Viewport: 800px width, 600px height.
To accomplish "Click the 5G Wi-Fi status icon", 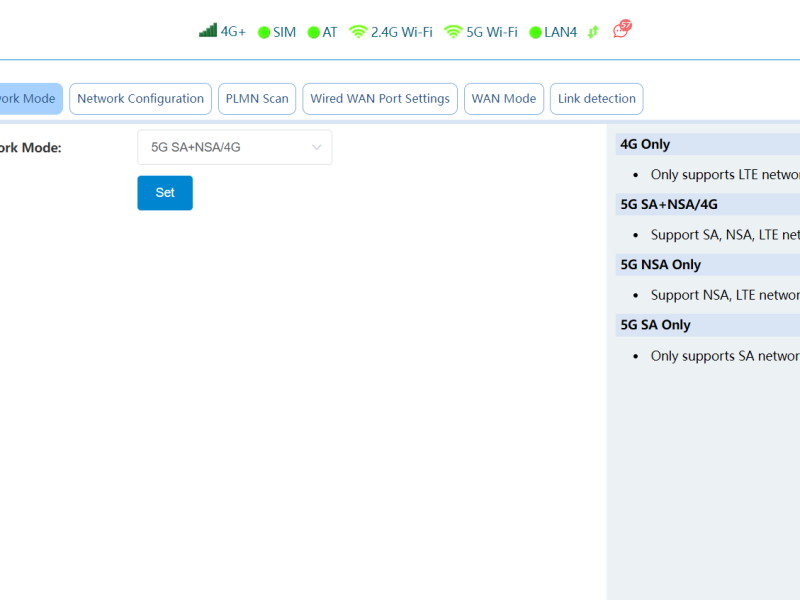I will [453, 32].
